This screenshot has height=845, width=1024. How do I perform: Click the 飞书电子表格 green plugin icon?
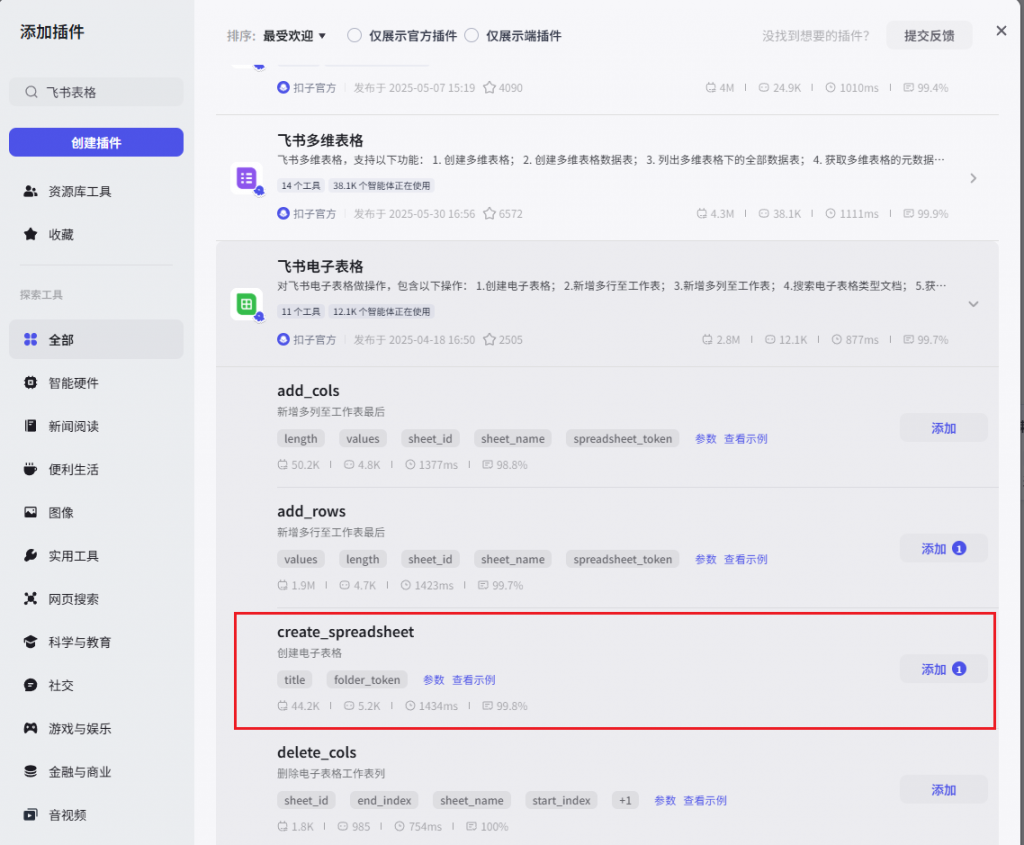coord(246,304)
